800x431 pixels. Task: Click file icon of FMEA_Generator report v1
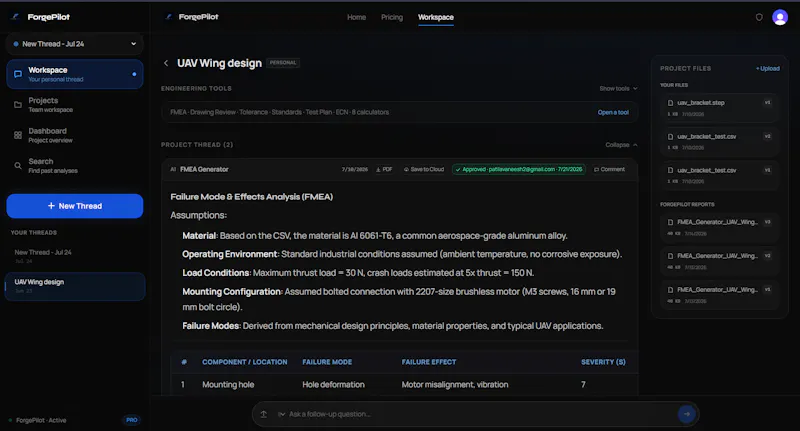(670, 290)
